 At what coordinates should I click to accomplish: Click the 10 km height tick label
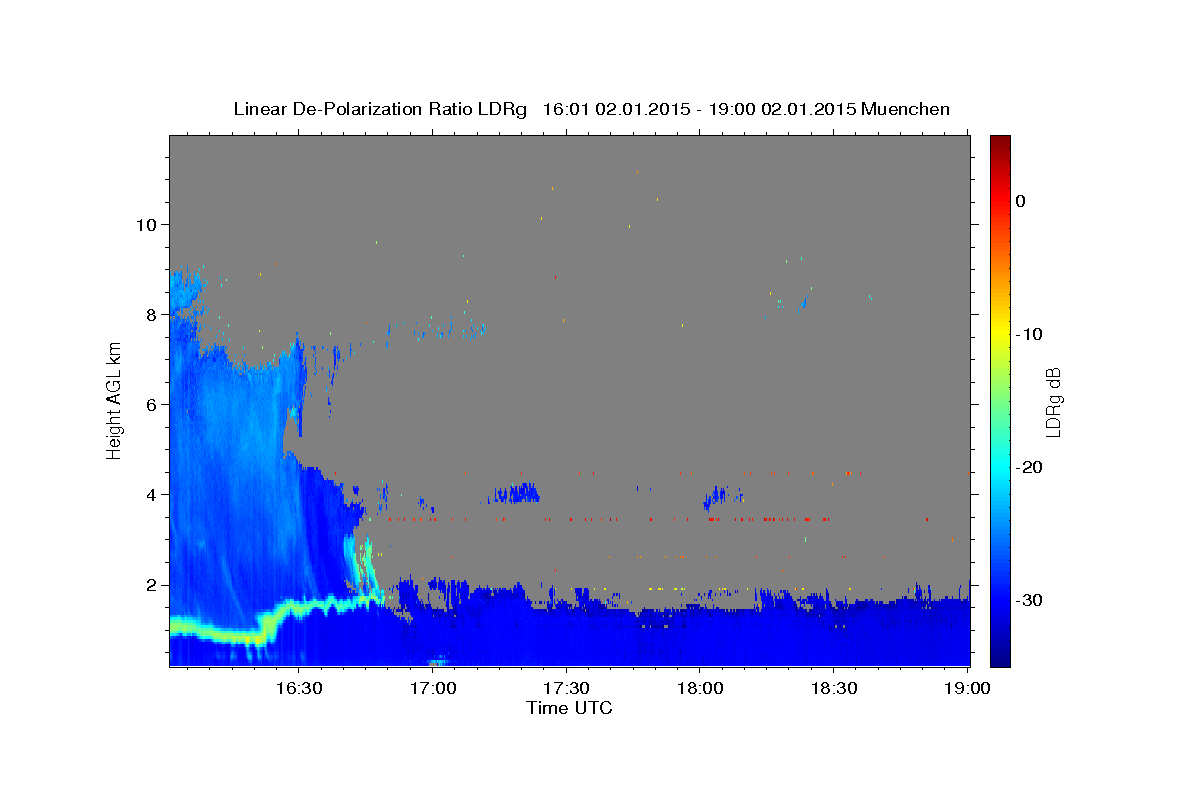(146, 224)
